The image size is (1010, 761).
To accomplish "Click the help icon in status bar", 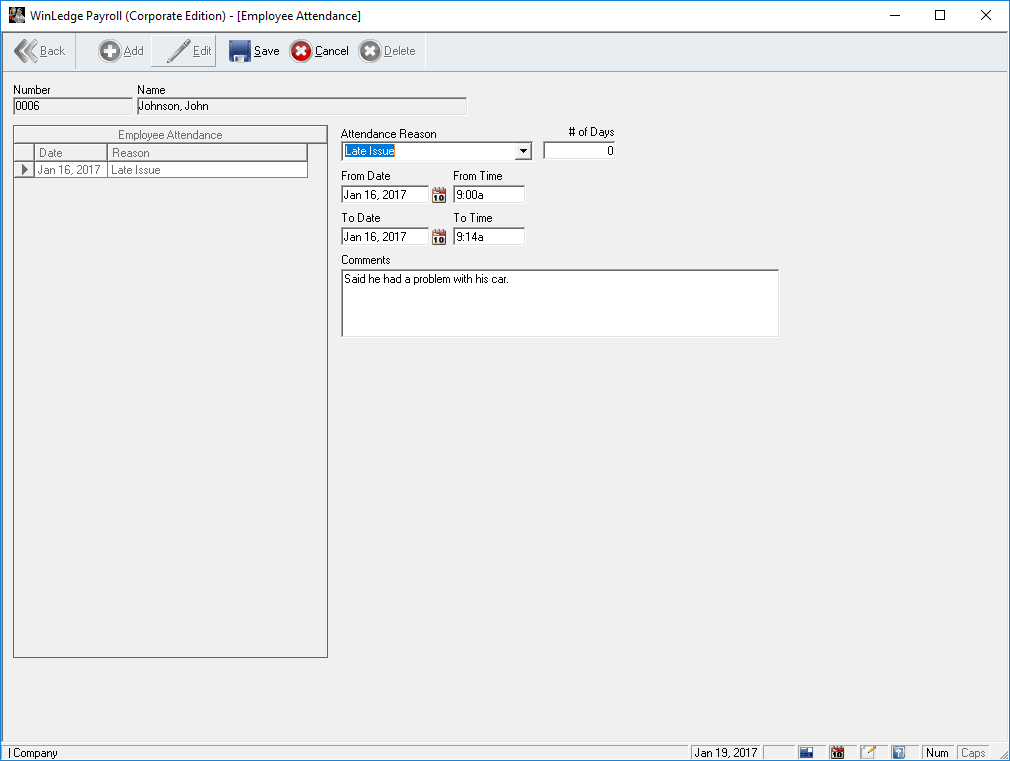I will click(899, 752).
